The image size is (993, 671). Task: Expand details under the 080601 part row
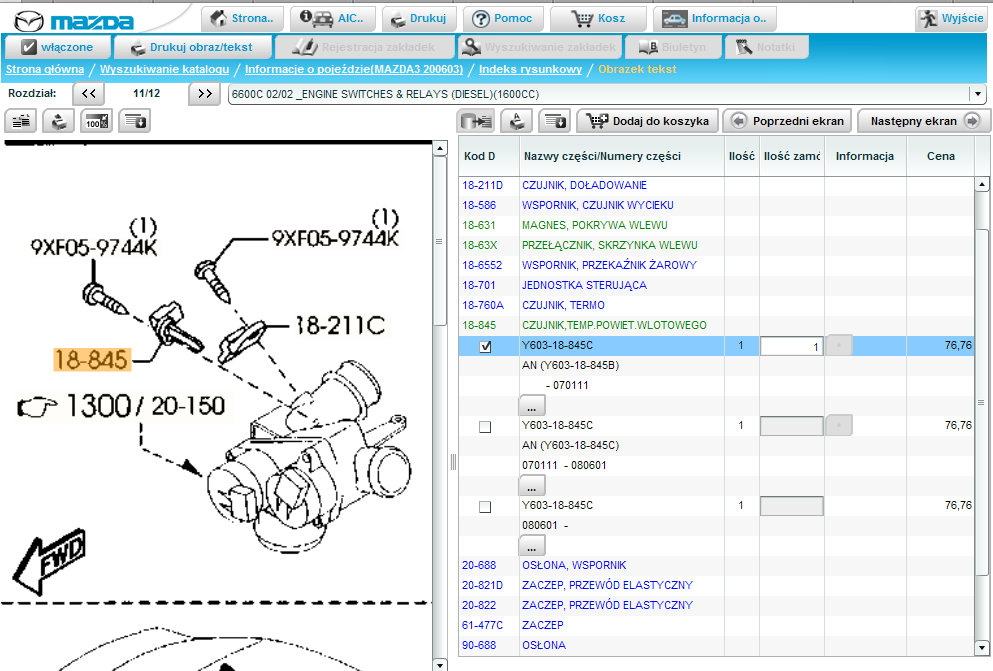coord(532,546)
